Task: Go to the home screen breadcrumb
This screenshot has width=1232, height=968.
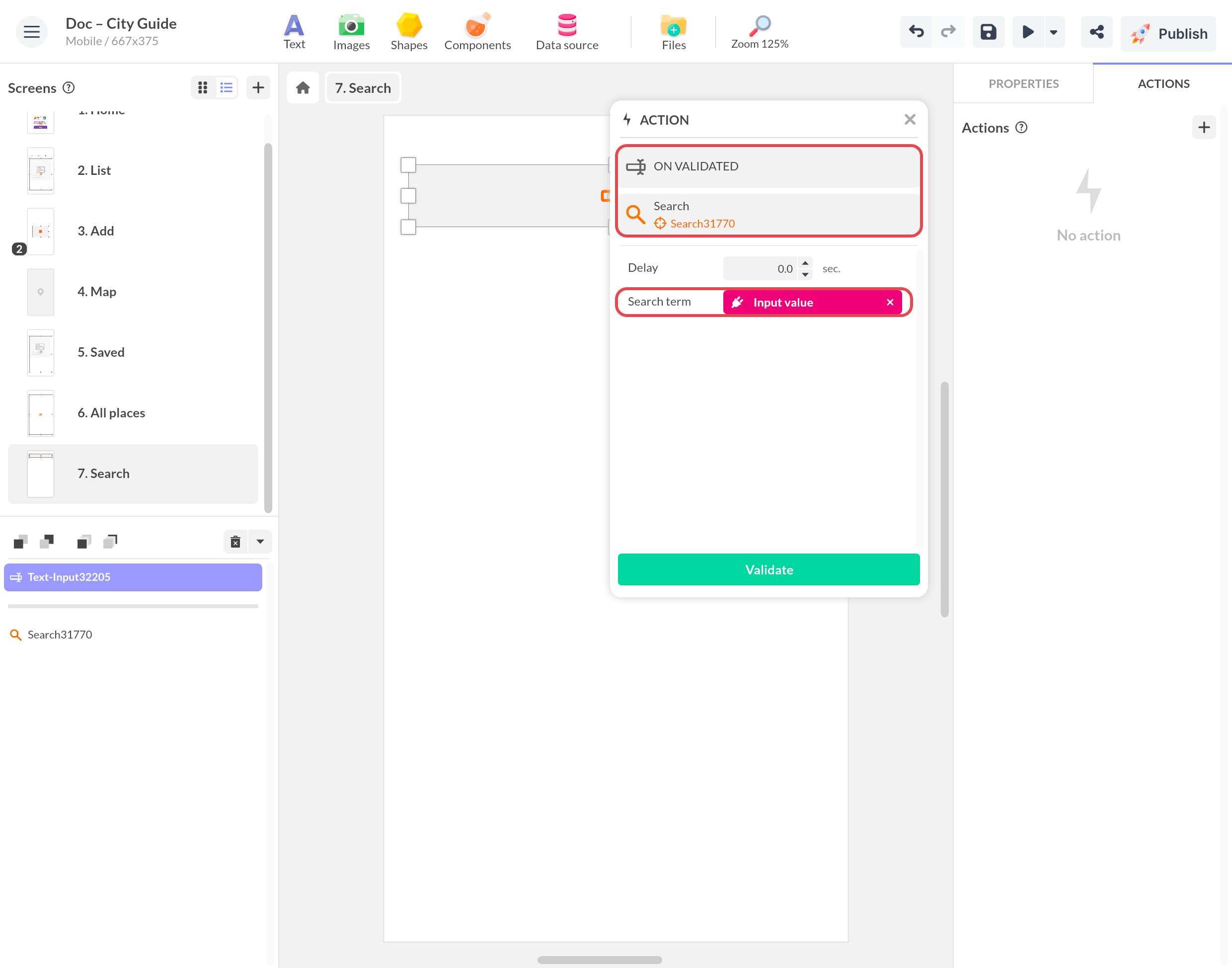Action: coord(303,88)
